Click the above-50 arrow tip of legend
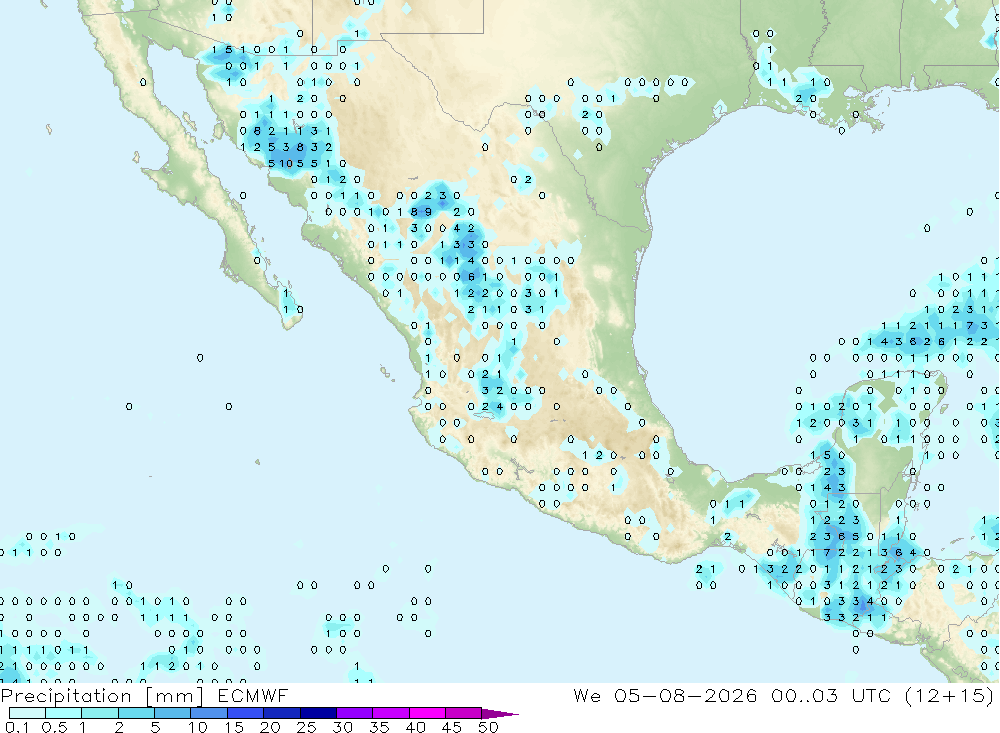Viewport: 1000px width, 733px height. pos(500,714)
